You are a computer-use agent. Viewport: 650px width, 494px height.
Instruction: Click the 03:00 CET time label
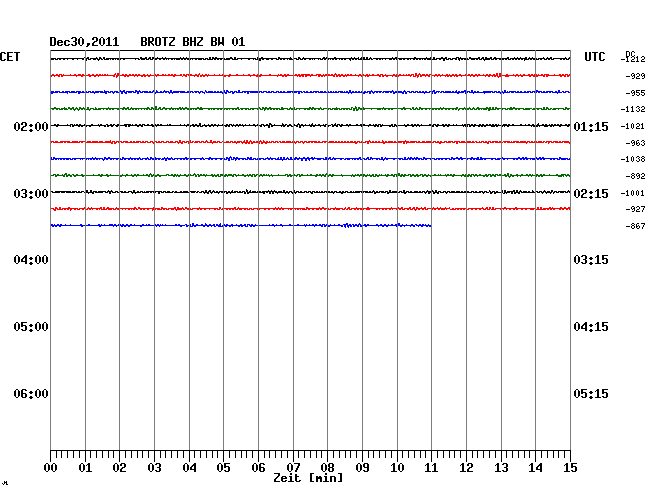[x=32, y=193]
